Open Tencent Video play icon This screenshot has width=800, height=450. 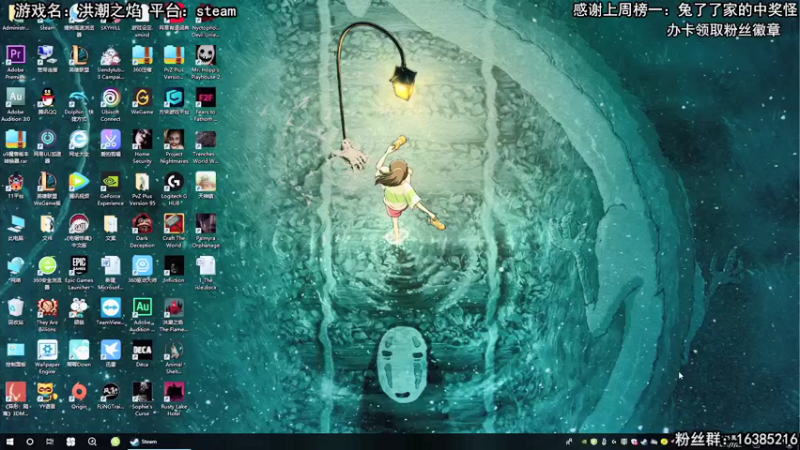(79, 185)
